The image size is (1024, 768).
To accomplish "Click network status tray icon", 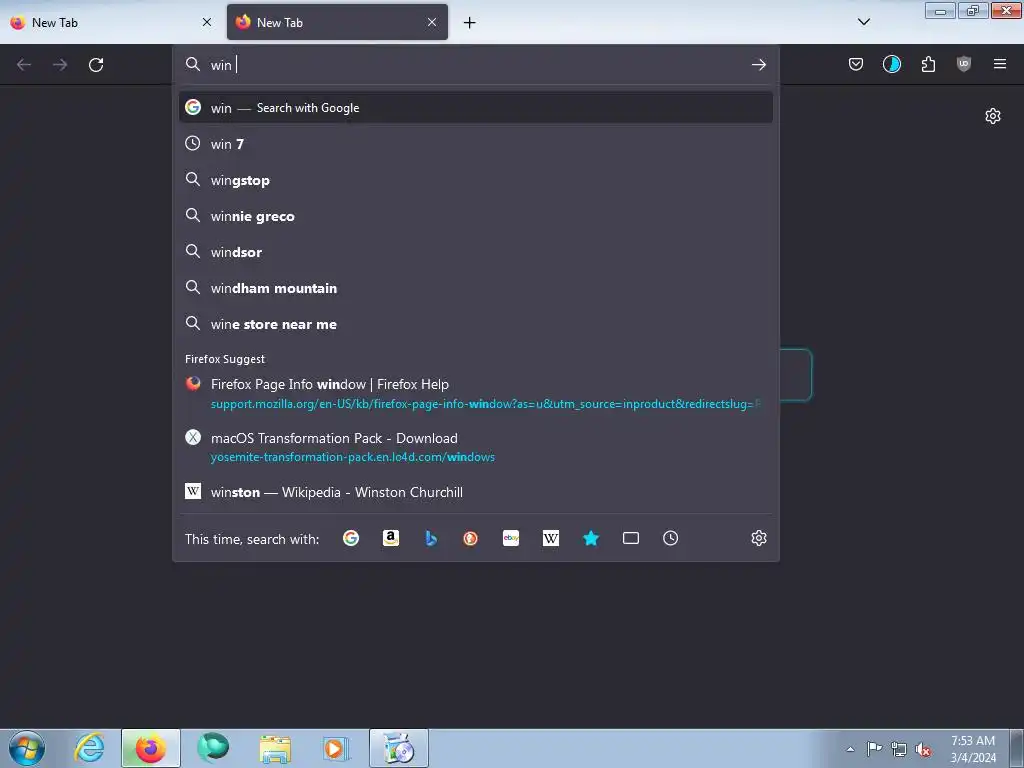I will pyautogui.click(x=899, y=749).
